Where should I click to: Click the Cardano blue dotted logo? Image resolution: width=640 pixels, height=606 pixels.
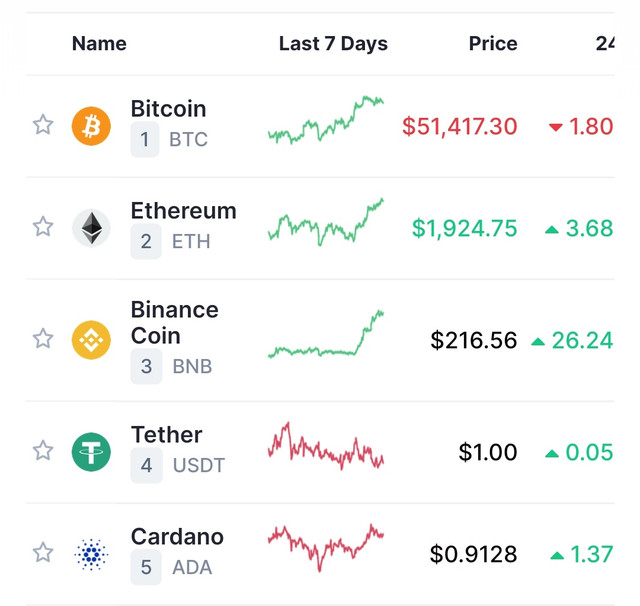click(x=91, y=554)
